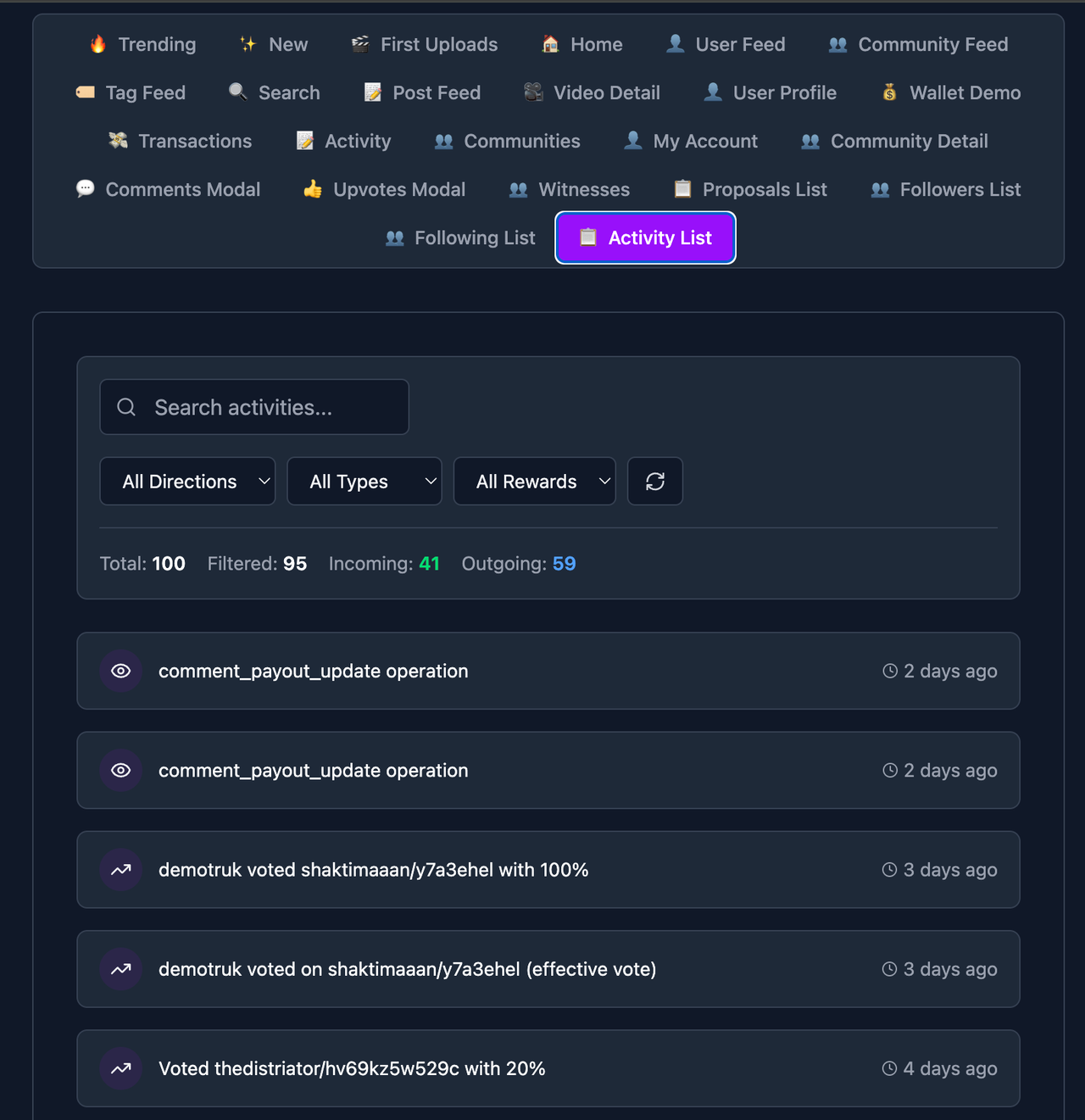Open the Wallet Demo tab
The width and height of the screenshot is (1085, 1120).
tap(951, 93)
